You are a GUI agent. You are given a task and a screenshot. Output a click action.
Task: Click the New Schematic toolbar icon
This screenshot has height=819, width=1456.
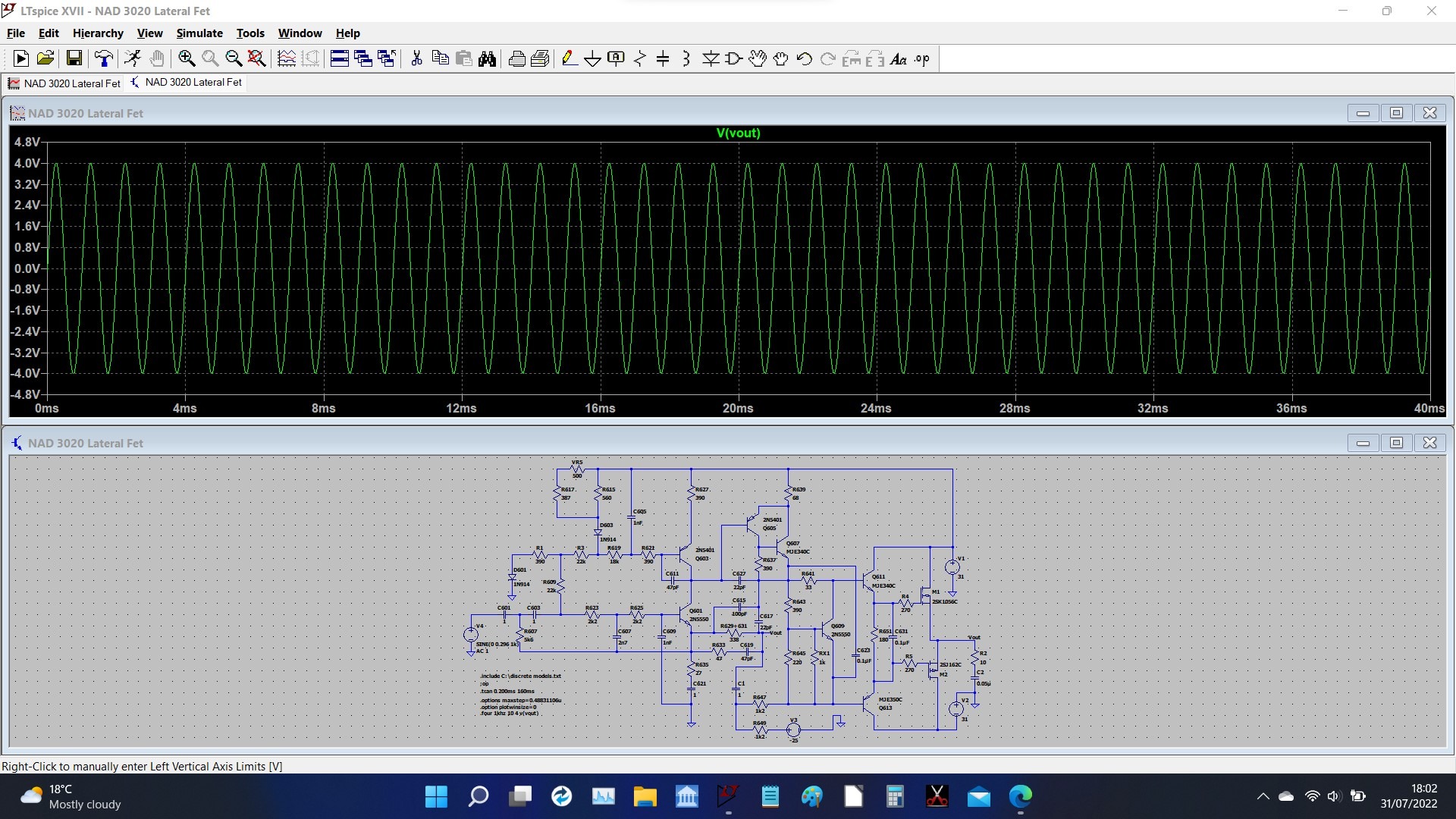click(x=21, y=58)
